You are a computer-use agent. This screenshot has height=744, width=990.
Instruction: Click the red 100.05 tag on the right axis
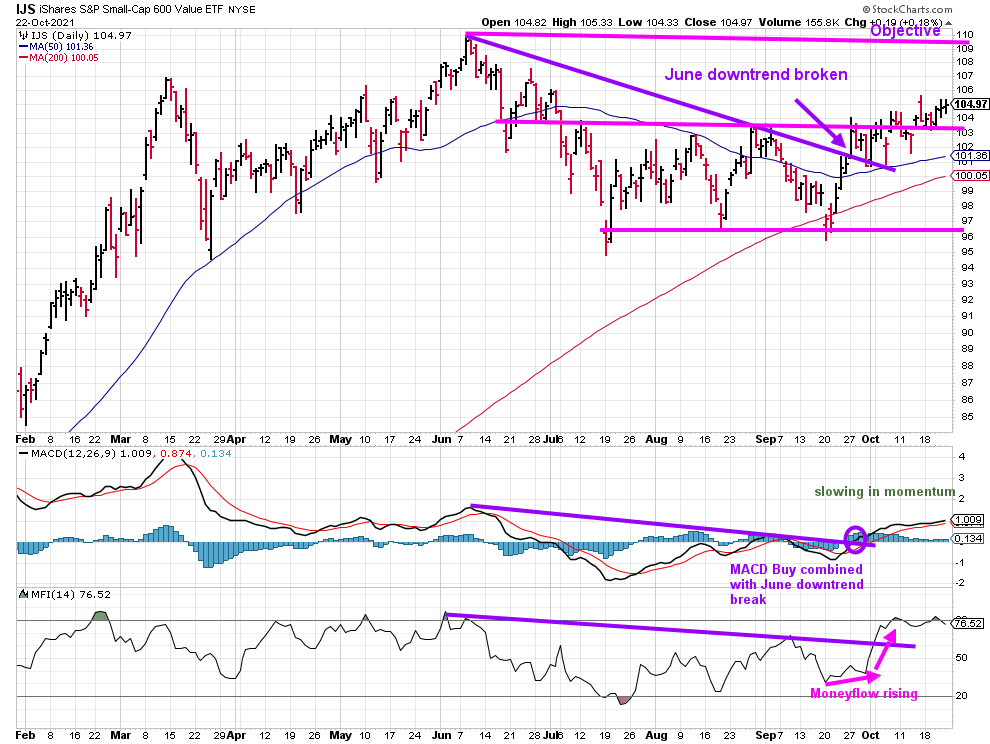[972, 176]
